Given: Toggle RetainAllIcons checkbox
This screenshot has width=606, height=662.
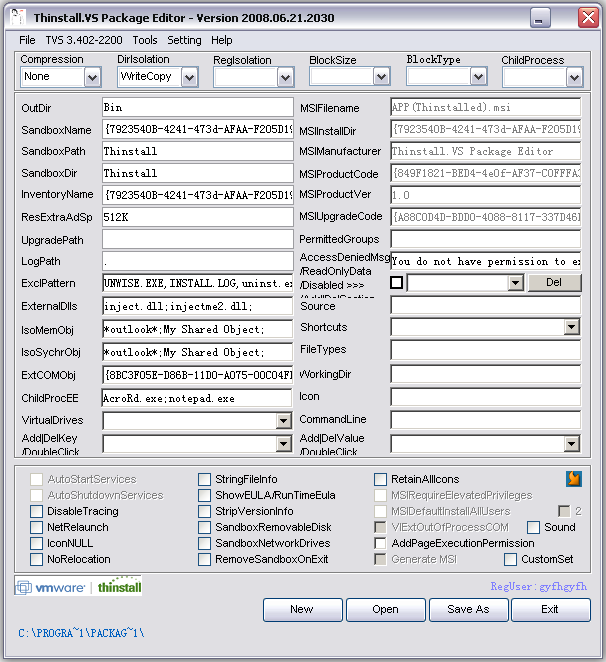Looking at the screenshot, I should point(380,479).
